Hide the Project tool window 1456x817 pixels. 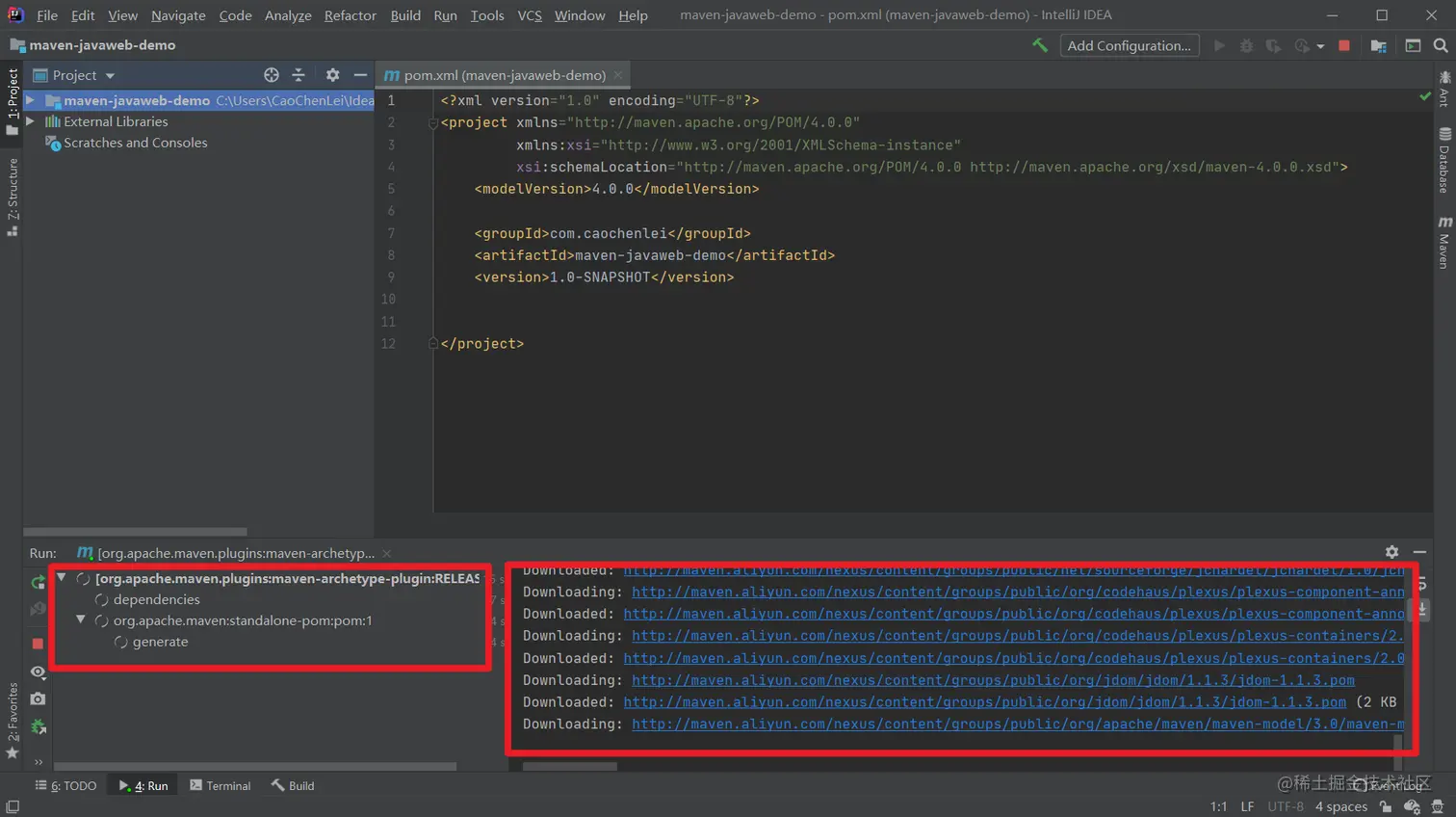pyautogui.click(x=360, y=75)
